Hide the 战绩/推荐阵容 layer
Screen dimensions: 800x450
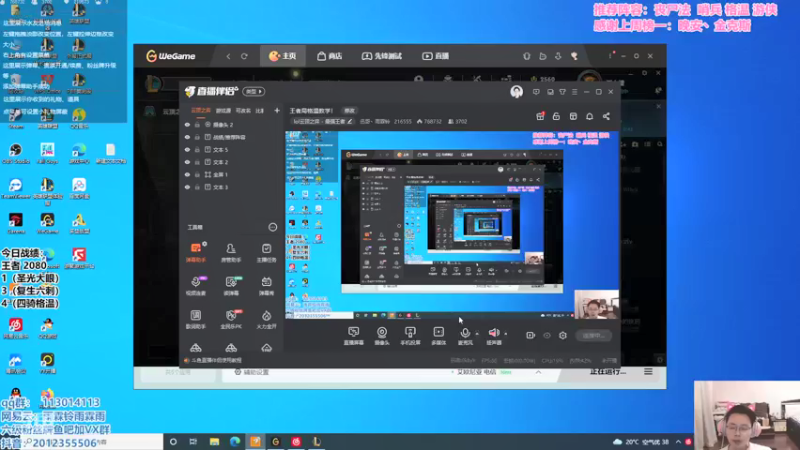tap(187, 137)
